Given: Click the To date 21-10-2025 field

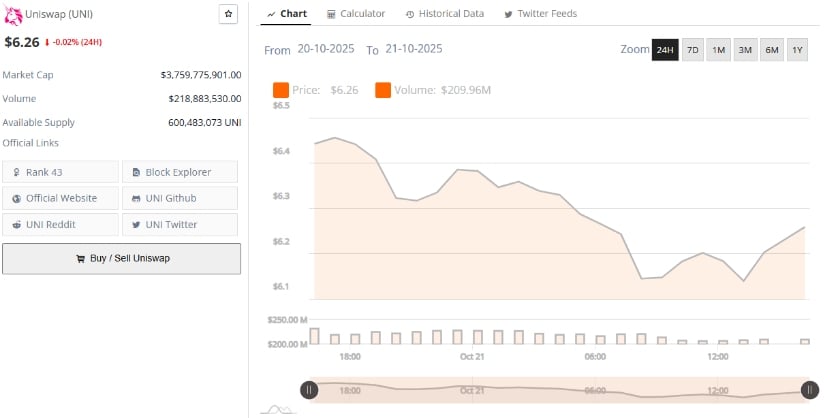Looking at the screenshot, I should [413, 49].
